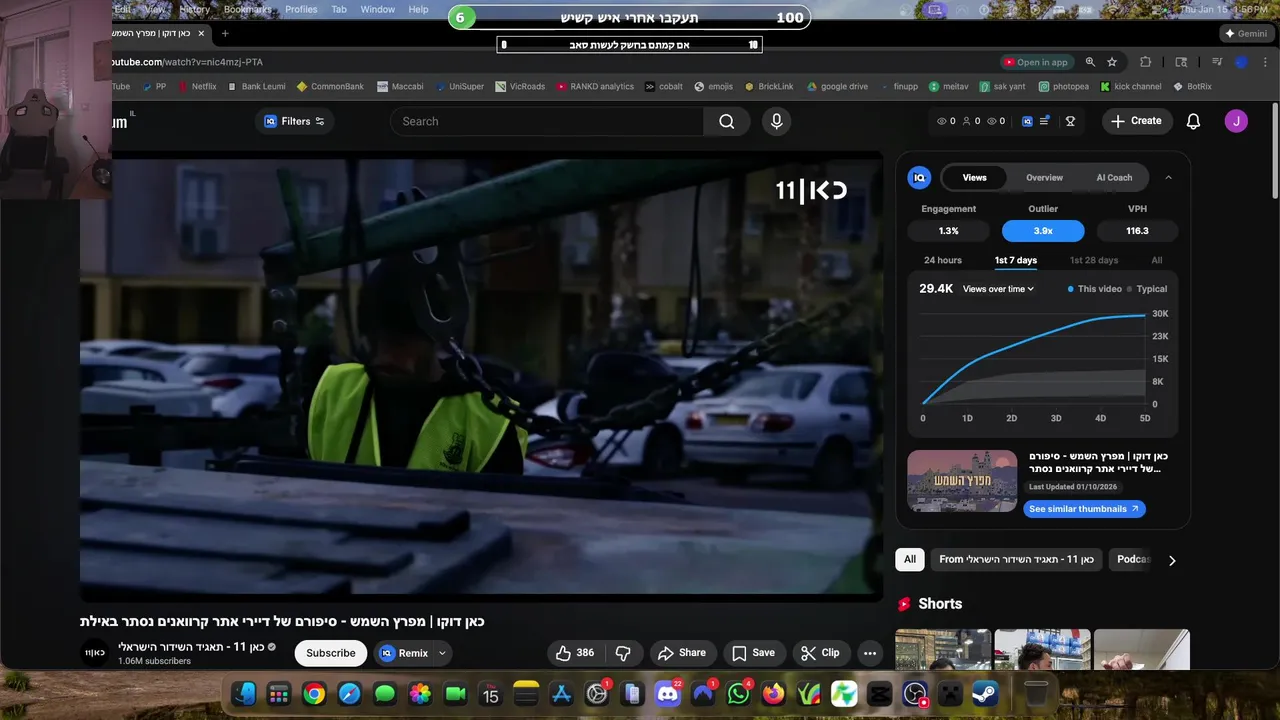Open Google Chrome from the dock
Image resolution: width=1280 pixels, height=720 pixels.
click(x=314, y=693)
